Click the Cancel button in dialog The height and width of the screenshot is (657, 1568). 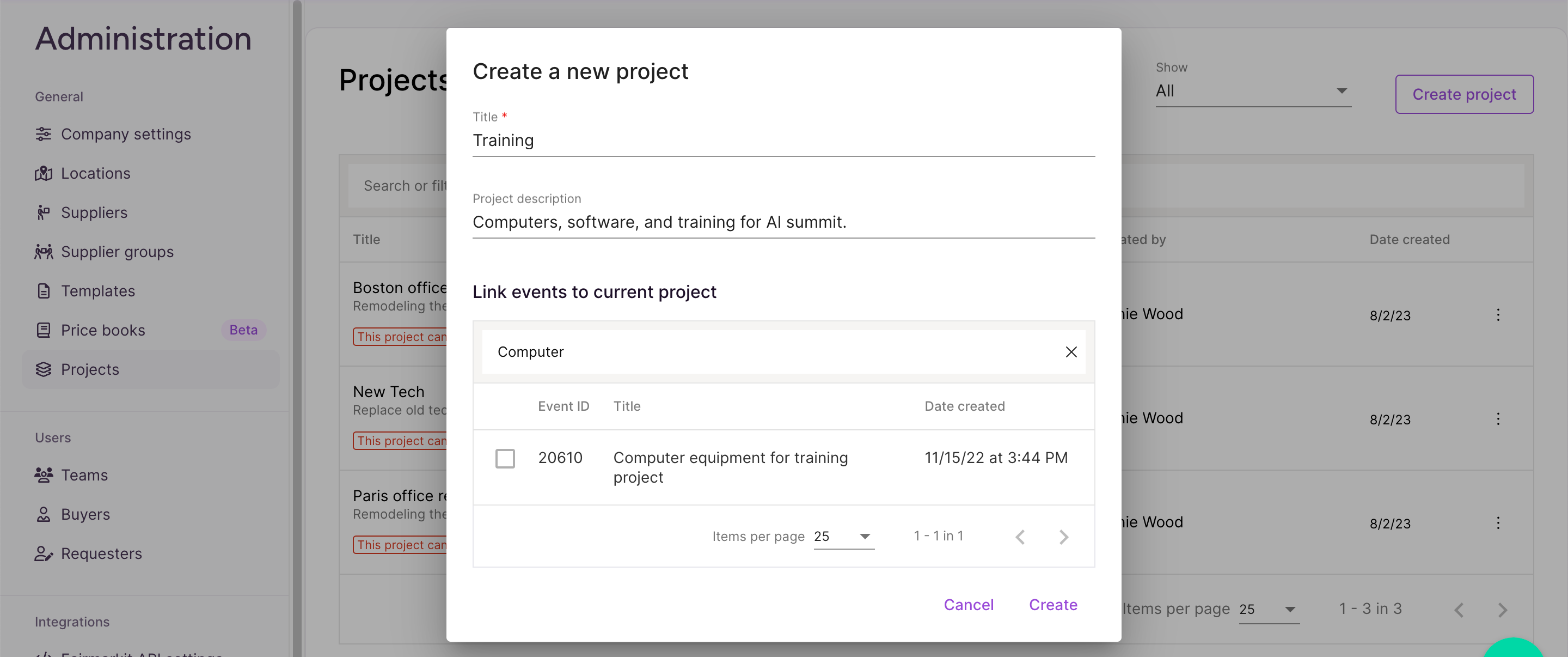(x=969, y=605)
